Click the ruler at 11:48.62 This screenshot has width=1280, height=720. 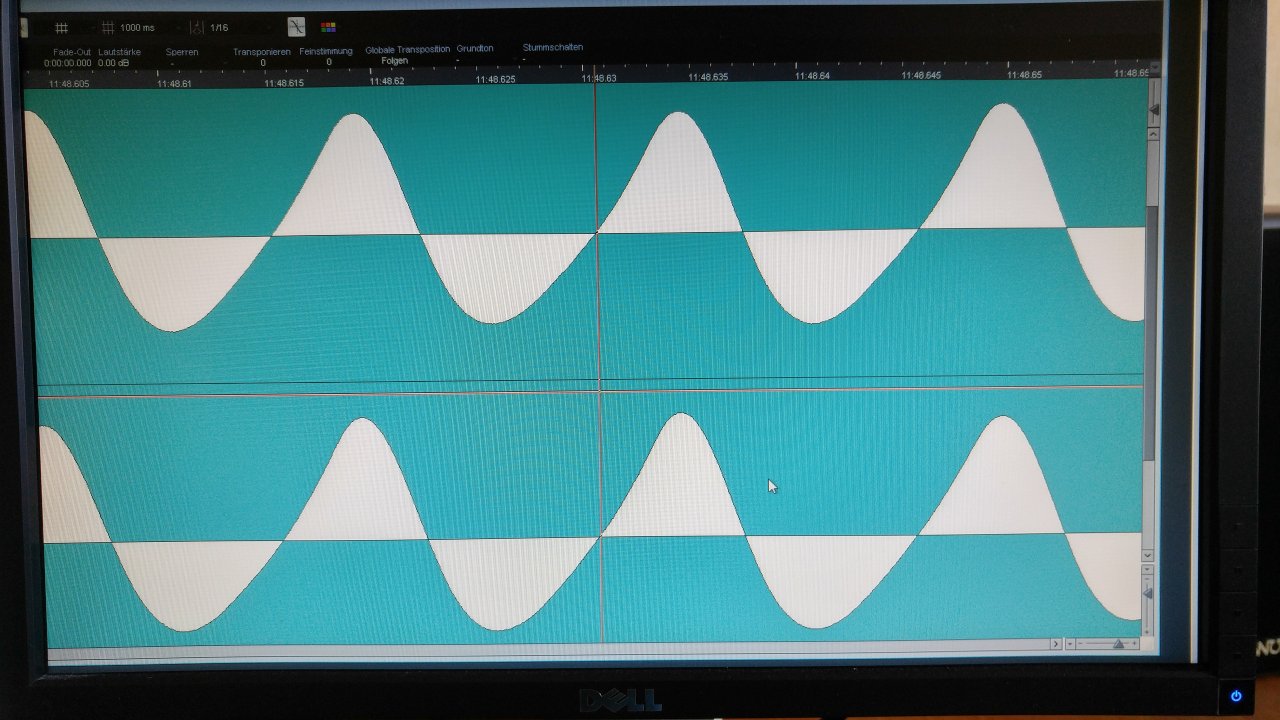tap(387, 81)
